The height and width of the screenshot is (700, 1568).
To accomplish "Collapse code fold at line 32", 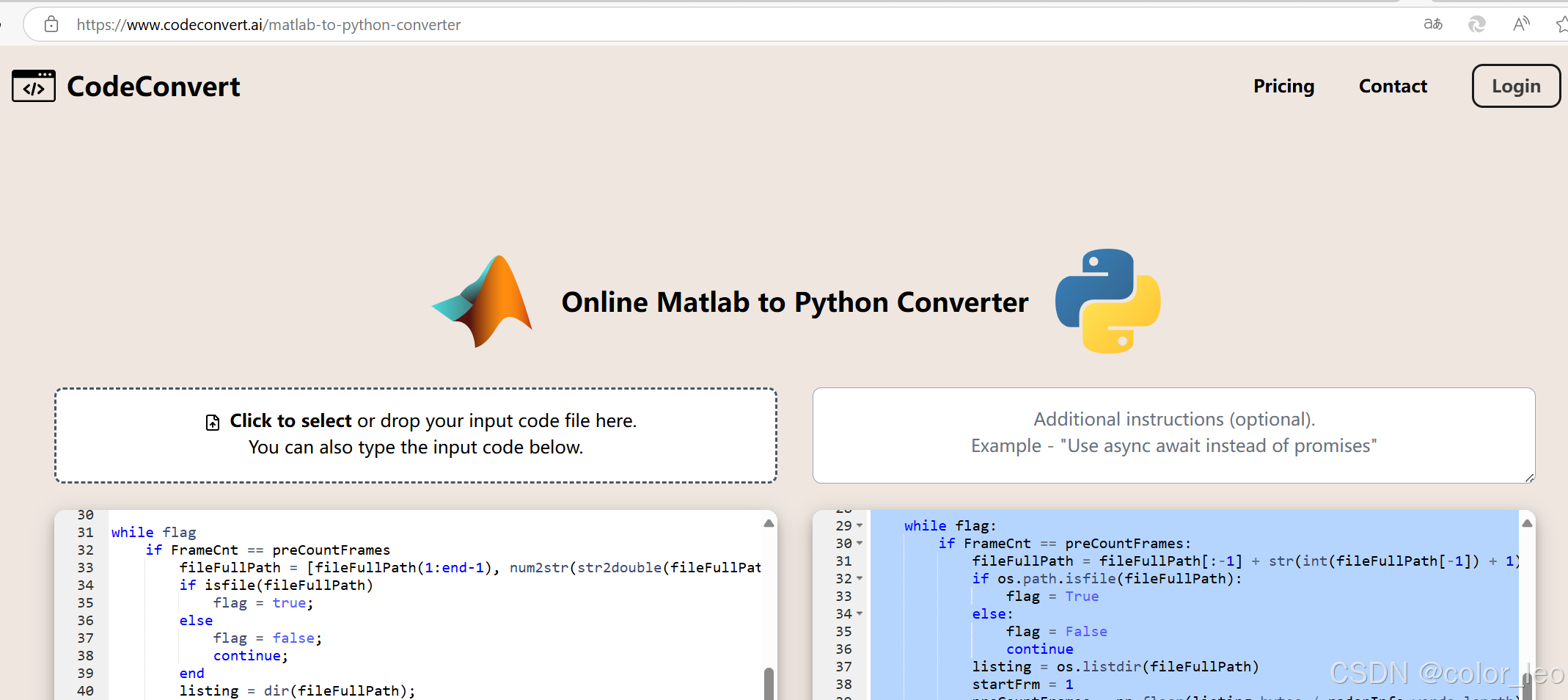I will coord(859,578).
